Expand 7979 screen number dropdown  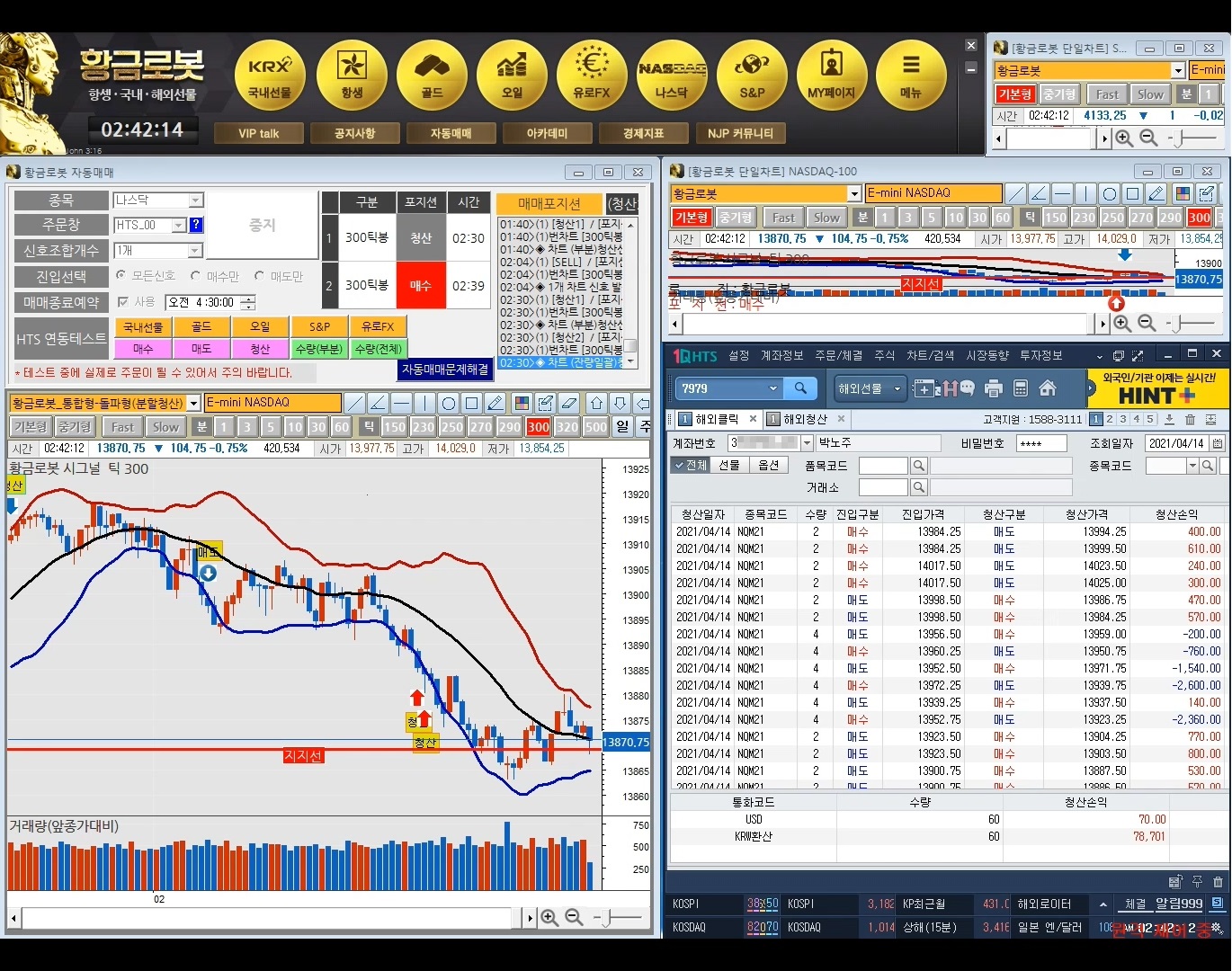[x=772, y=388]
